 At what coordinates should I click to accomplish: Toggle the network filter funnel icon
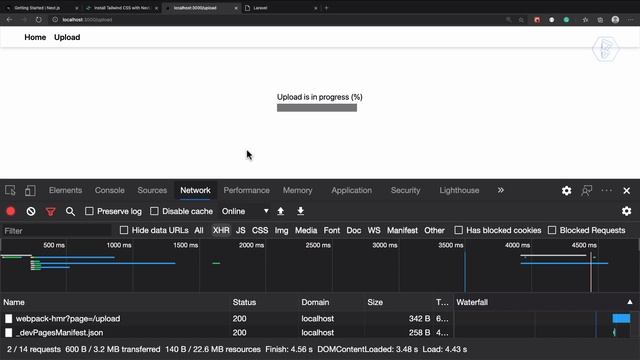click(51, 211)
